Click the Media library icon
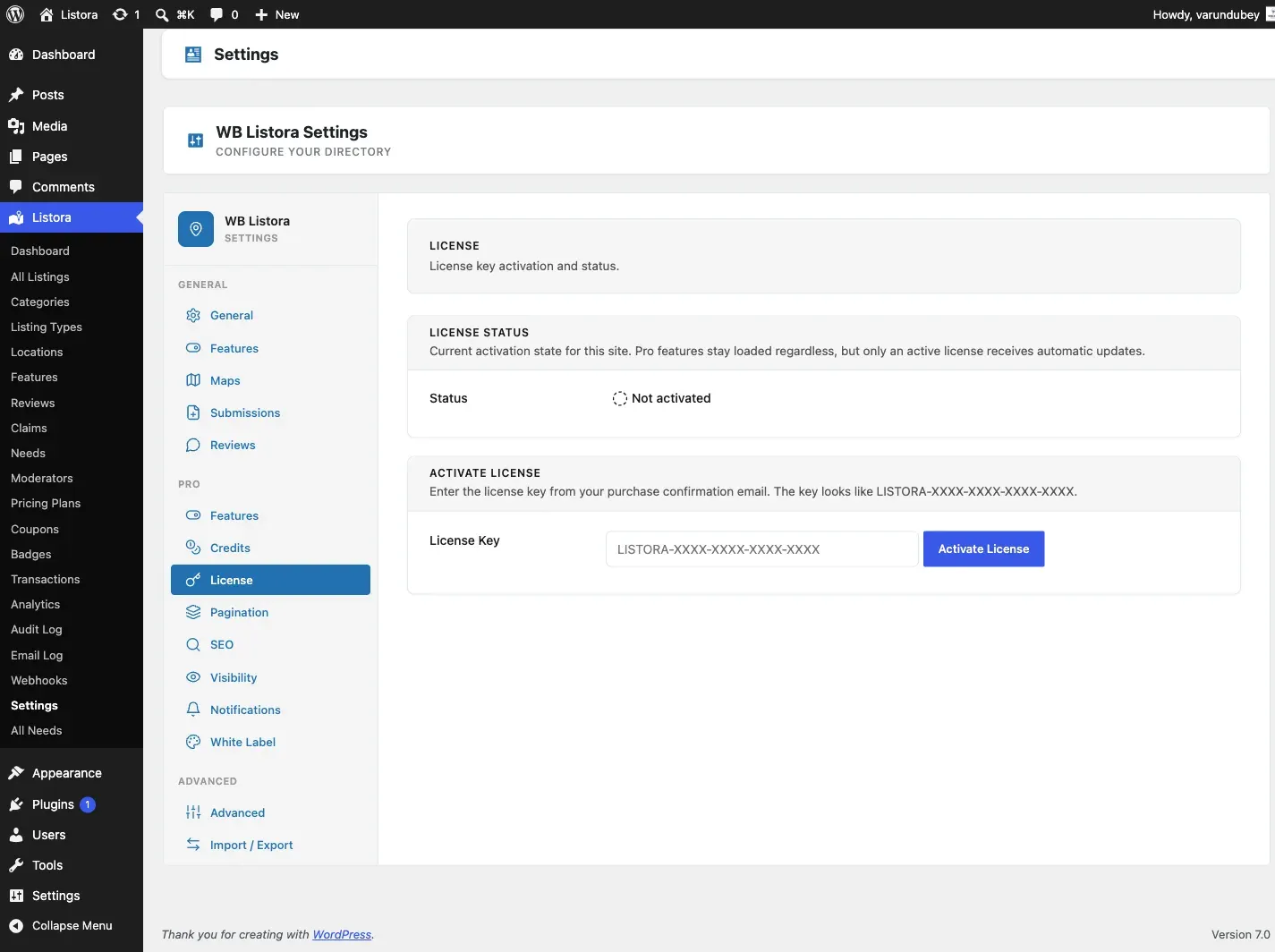This screenshot has width=1275, height=952. 16,126
